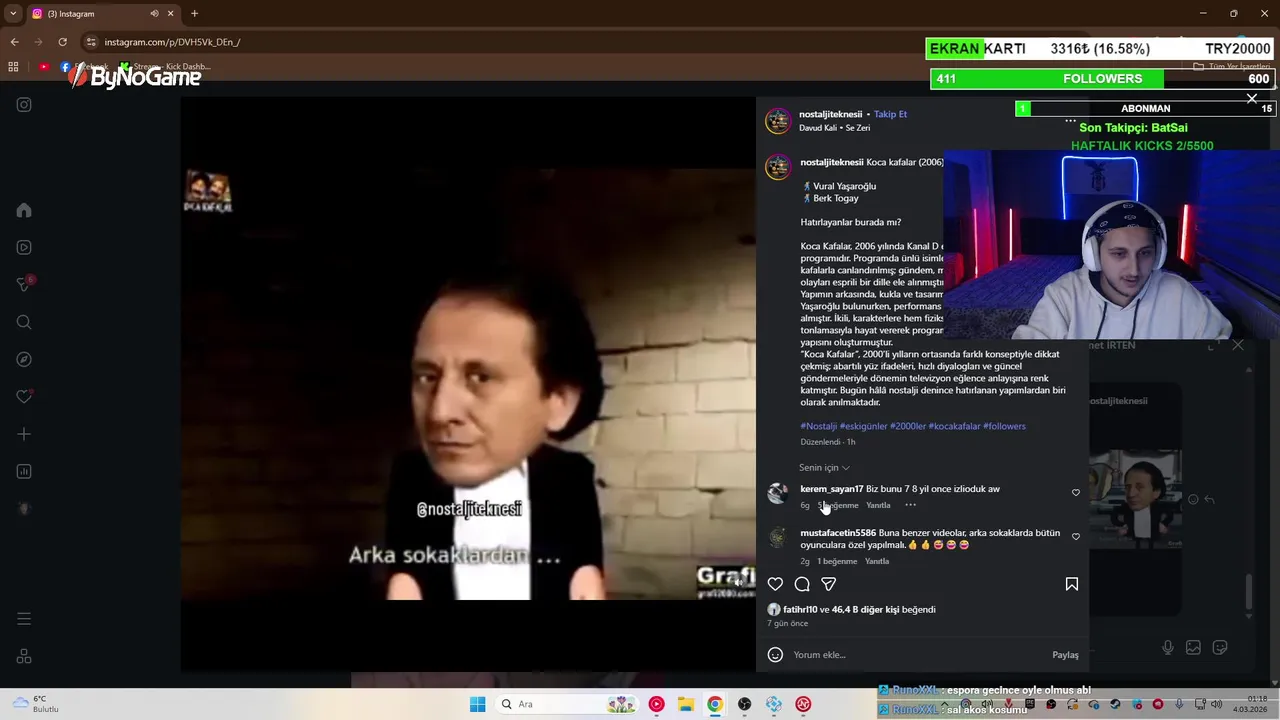The image size is (1280, 720).
Task: Open the Dashboard chart icon in sidebar
Action: tap(24, 471)
